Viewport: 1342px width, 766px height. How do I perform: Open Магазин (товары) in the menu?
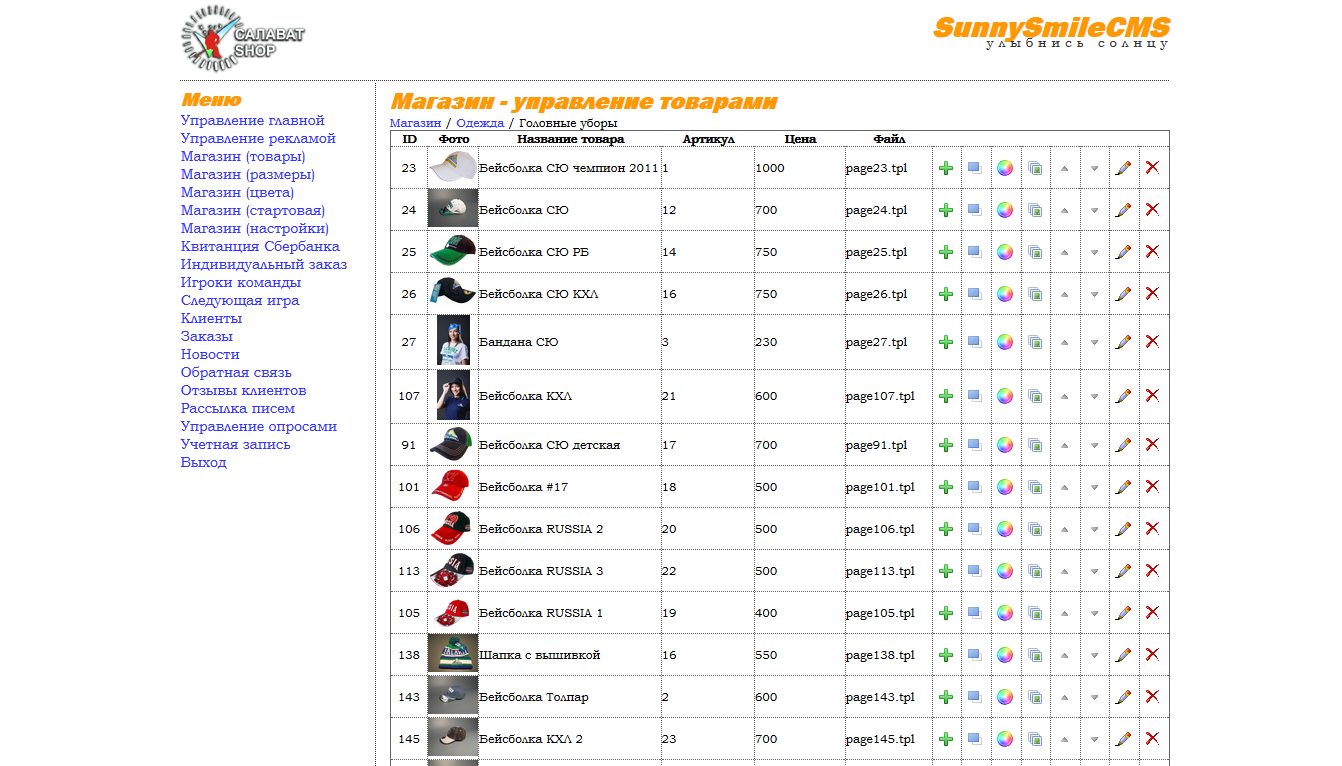[x=243, y=156]
